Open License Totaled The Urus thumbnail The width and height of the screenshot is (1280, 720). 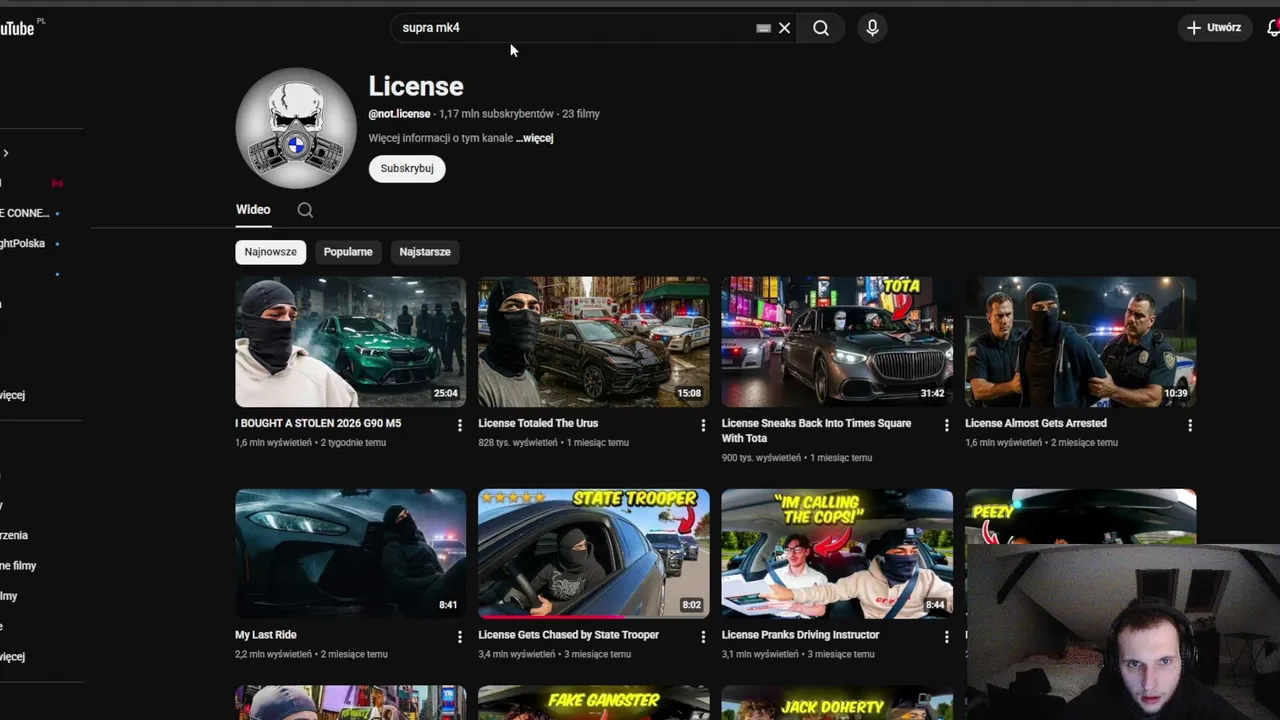click(x=594, y=342)
